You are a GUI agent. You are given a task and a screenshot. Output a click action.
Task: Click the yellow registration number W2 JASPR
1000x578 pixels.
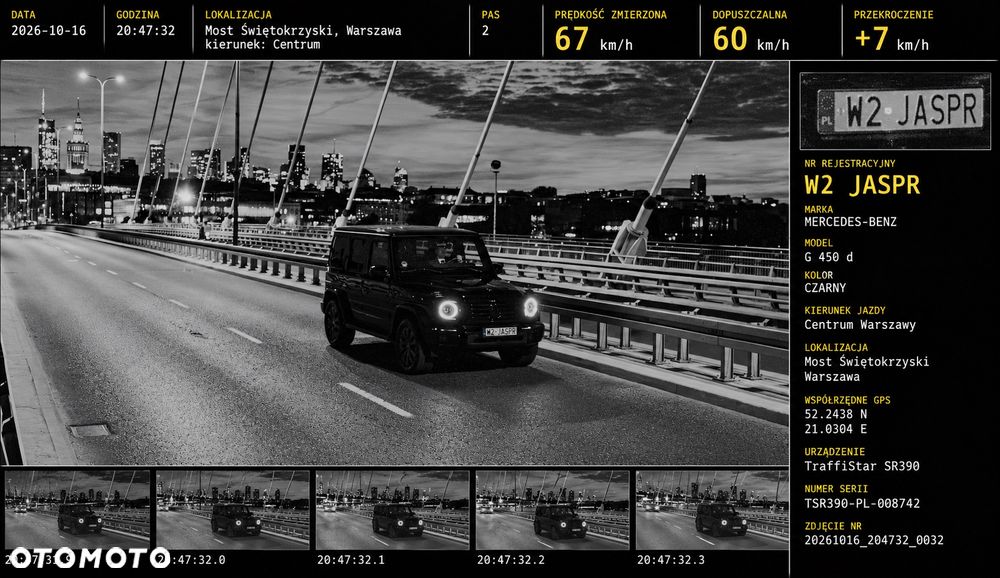[862, 185]
